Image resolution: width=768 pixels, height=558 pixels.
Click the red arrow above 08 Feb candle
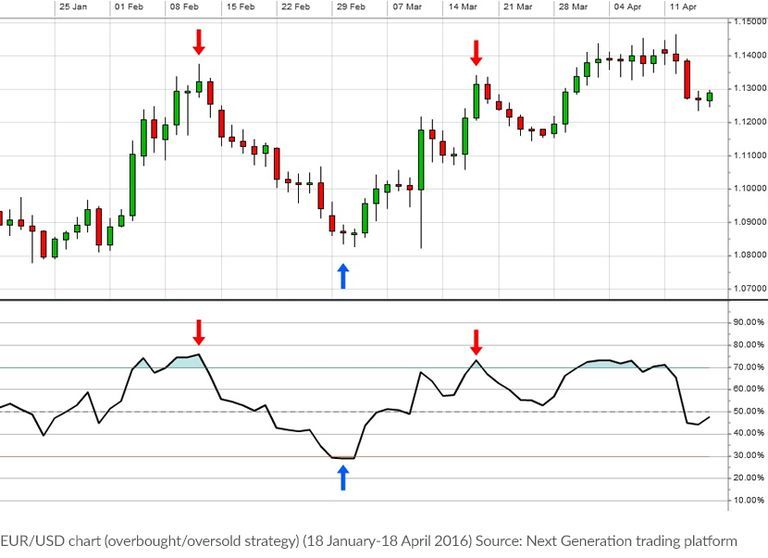[198, 42]
